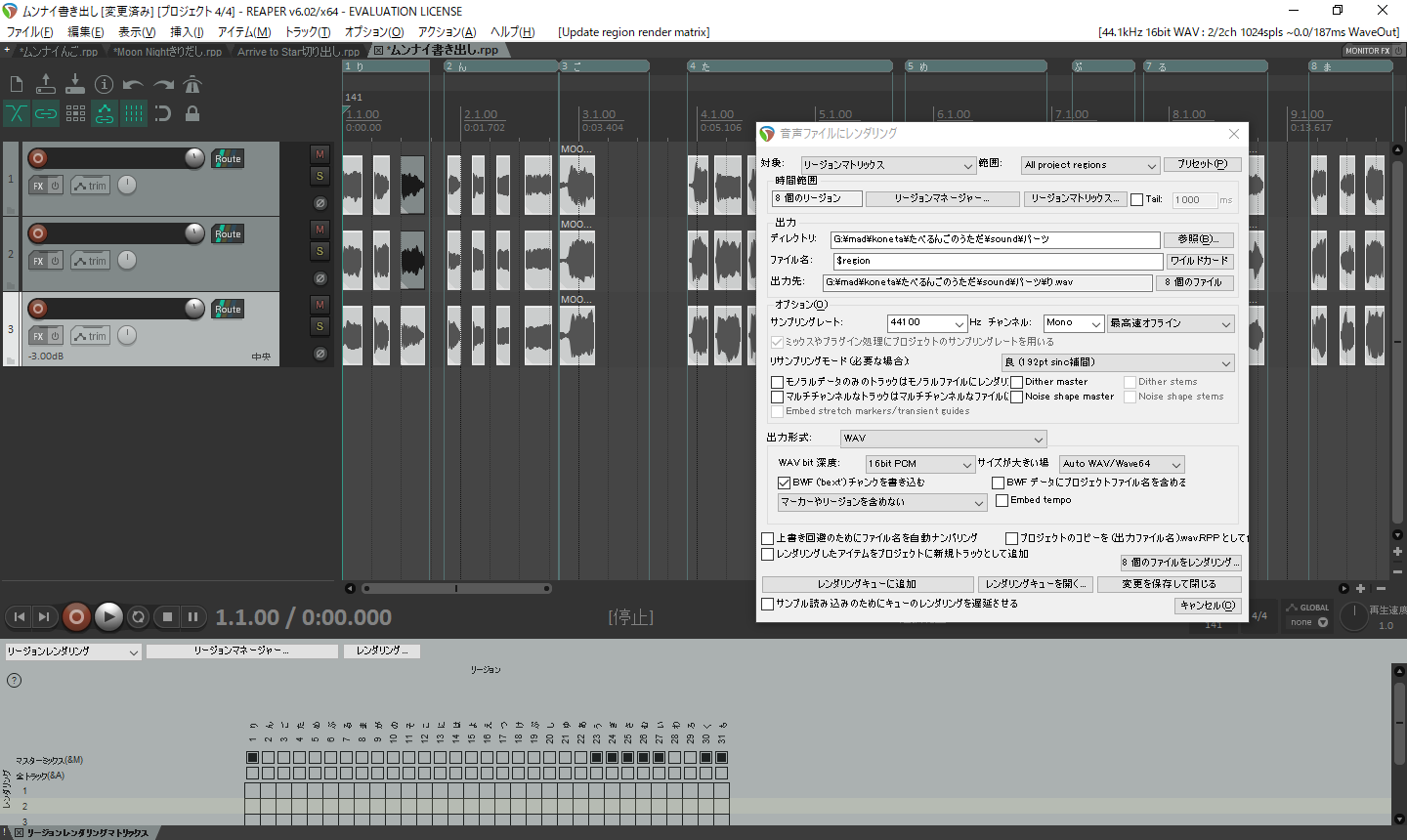Open the ファイル(F) menu

[x=30, y=32]
